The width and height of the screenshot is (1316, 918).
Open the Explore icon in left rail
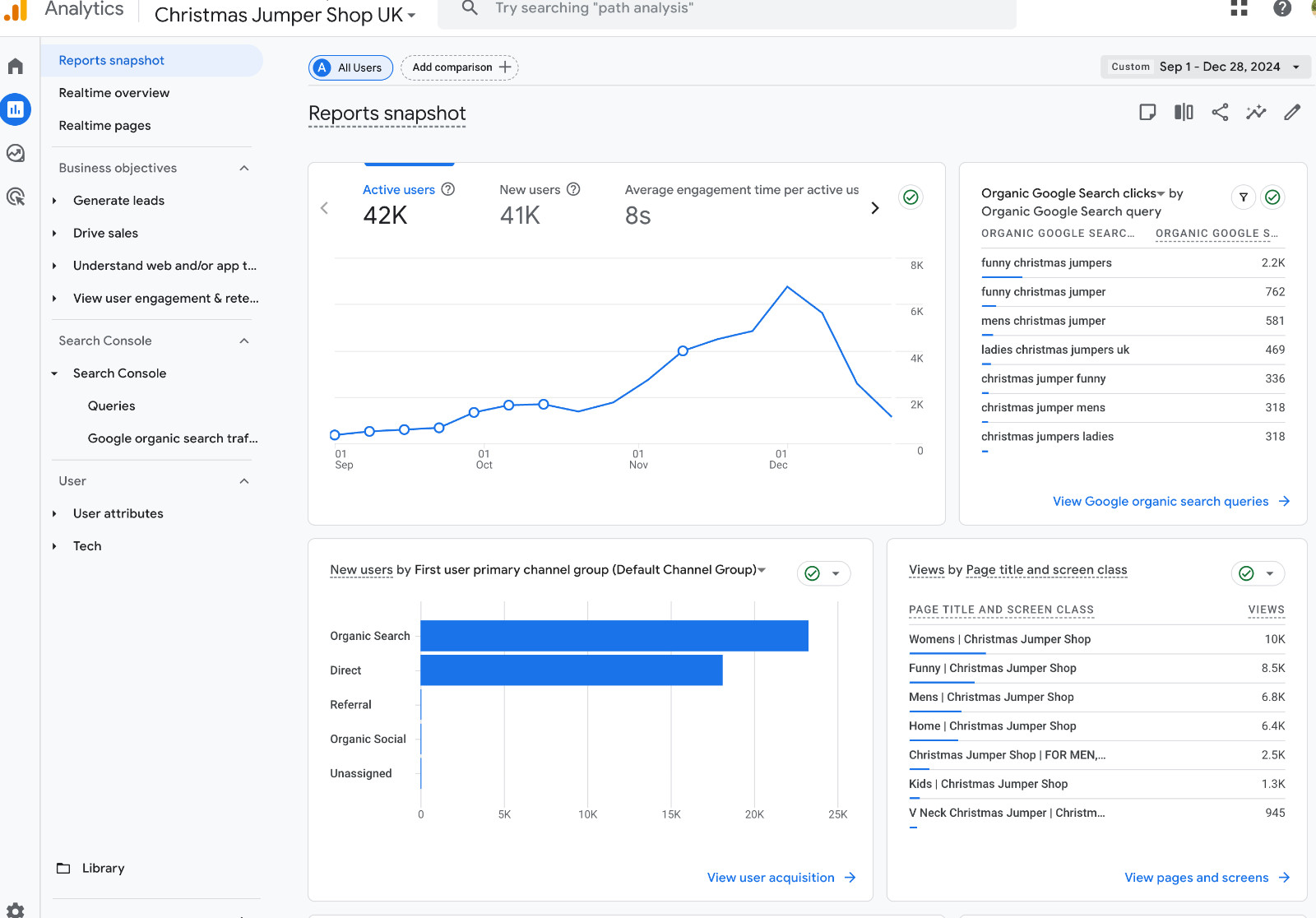point(16,153)
